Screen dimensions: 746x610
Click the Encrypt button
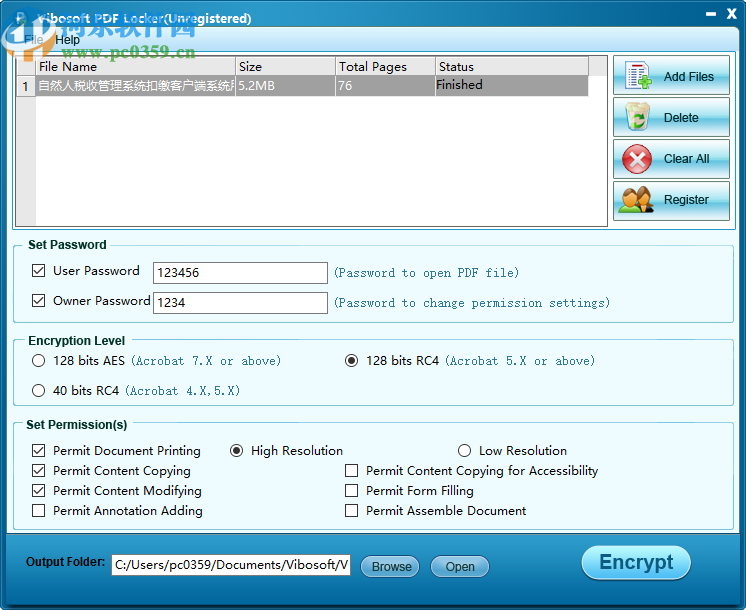pyautogui.click(x=636, y=562)
